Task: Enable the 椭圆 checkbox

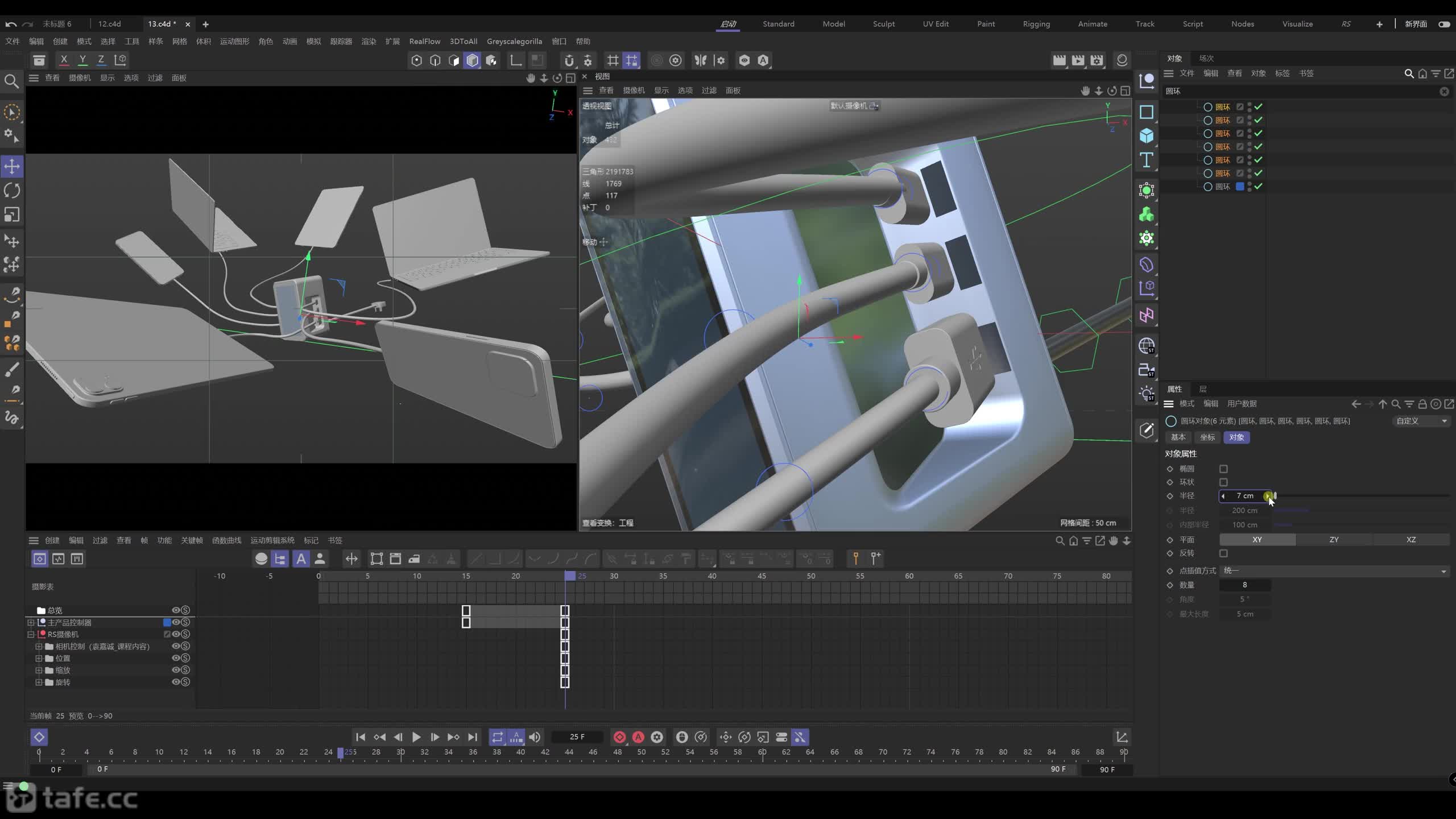Action: point(1223,469)
